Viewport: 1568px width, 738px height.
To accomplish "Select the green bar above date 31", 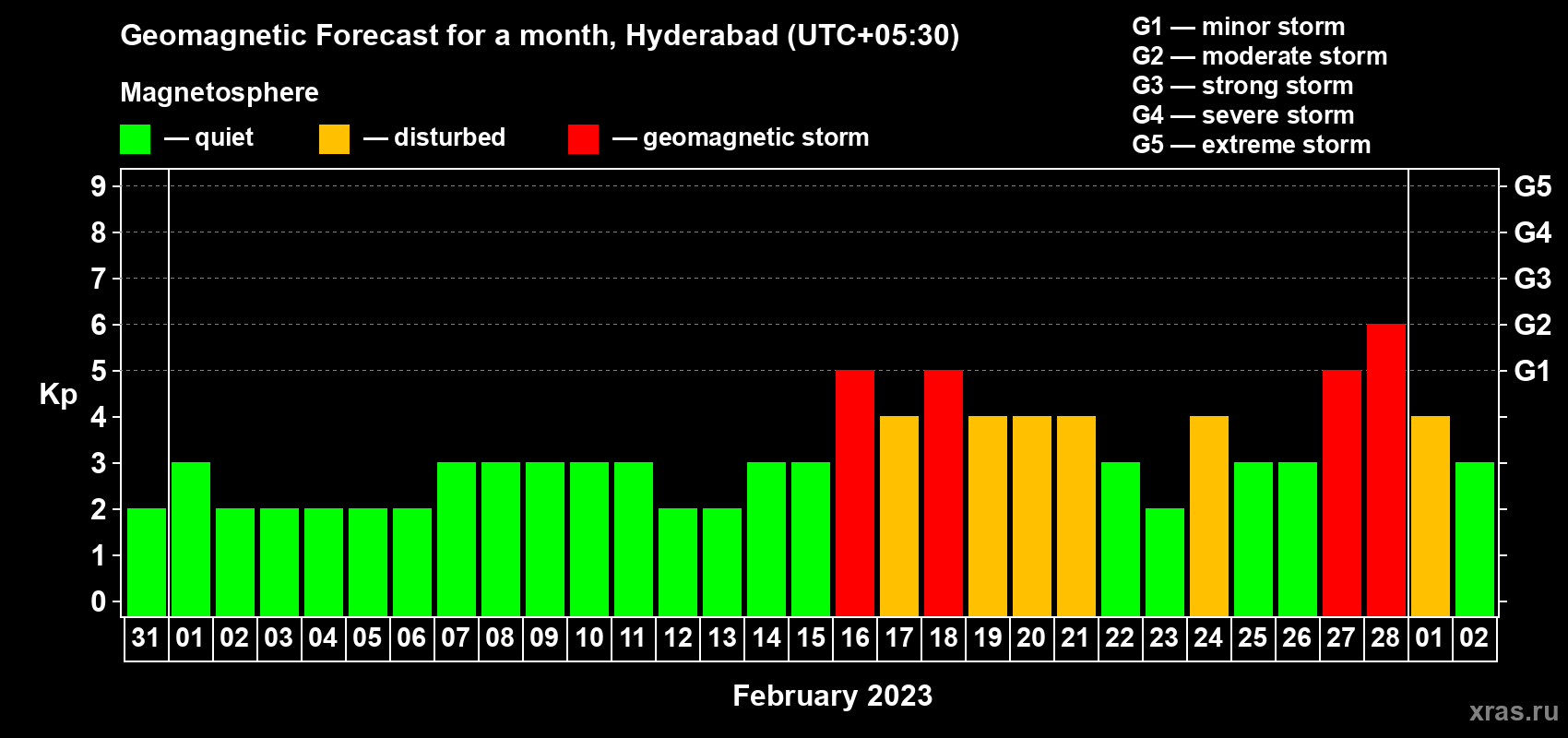I will point(147,562).
